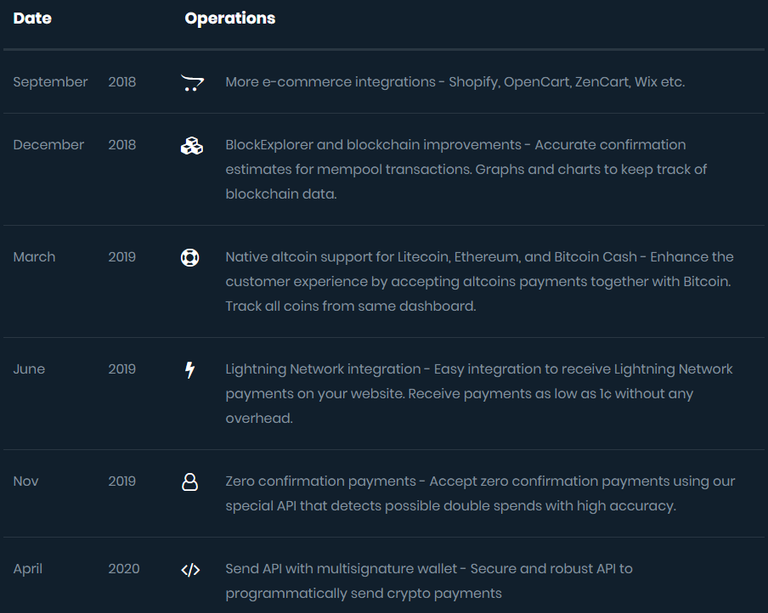Image resolution: width=768 pixels, height=613 pixels.
Task: Click the user profile icon
Action: 190,482
